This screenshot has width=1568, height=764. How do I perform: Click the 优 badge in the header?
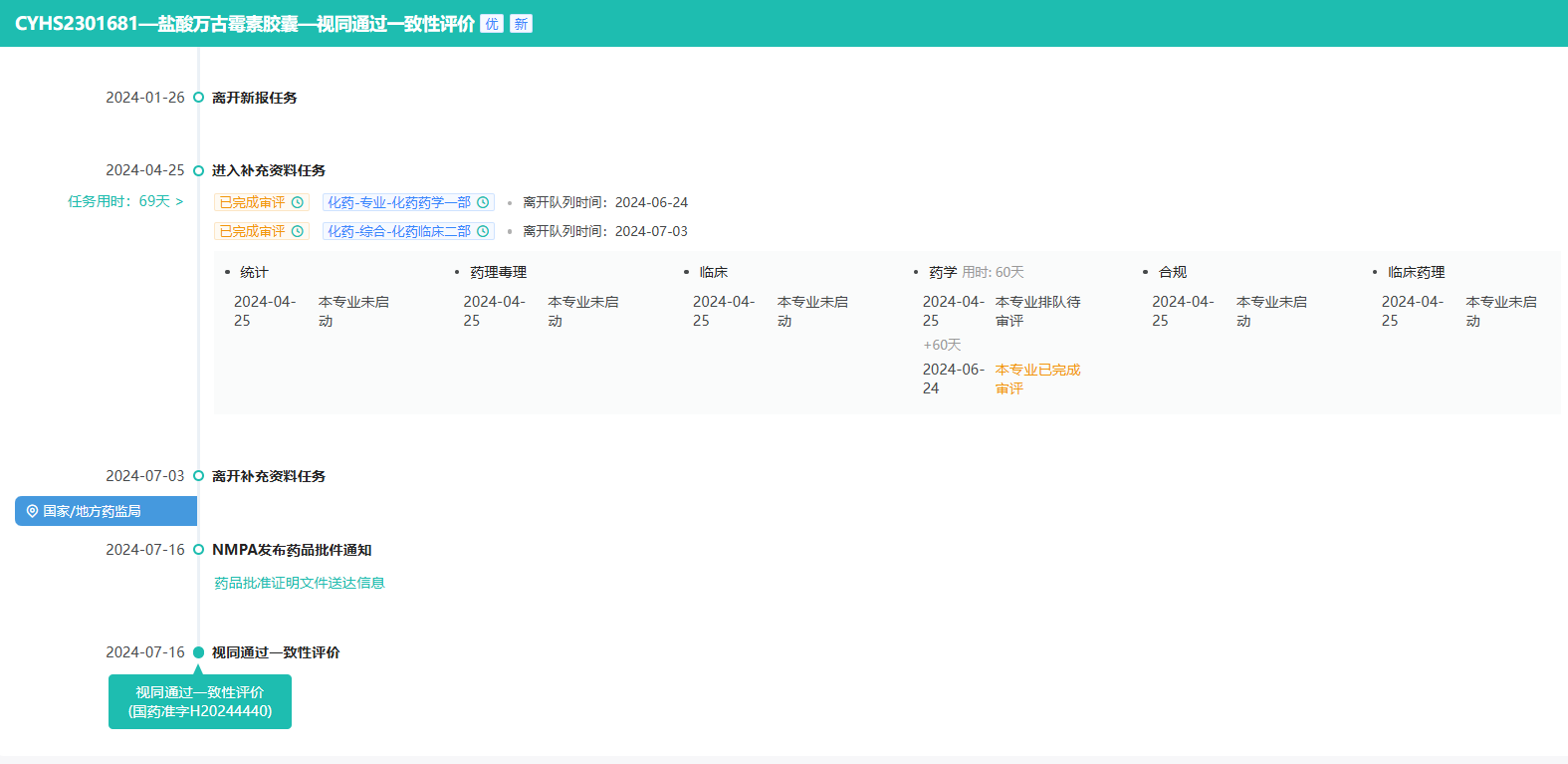point(492,24)
